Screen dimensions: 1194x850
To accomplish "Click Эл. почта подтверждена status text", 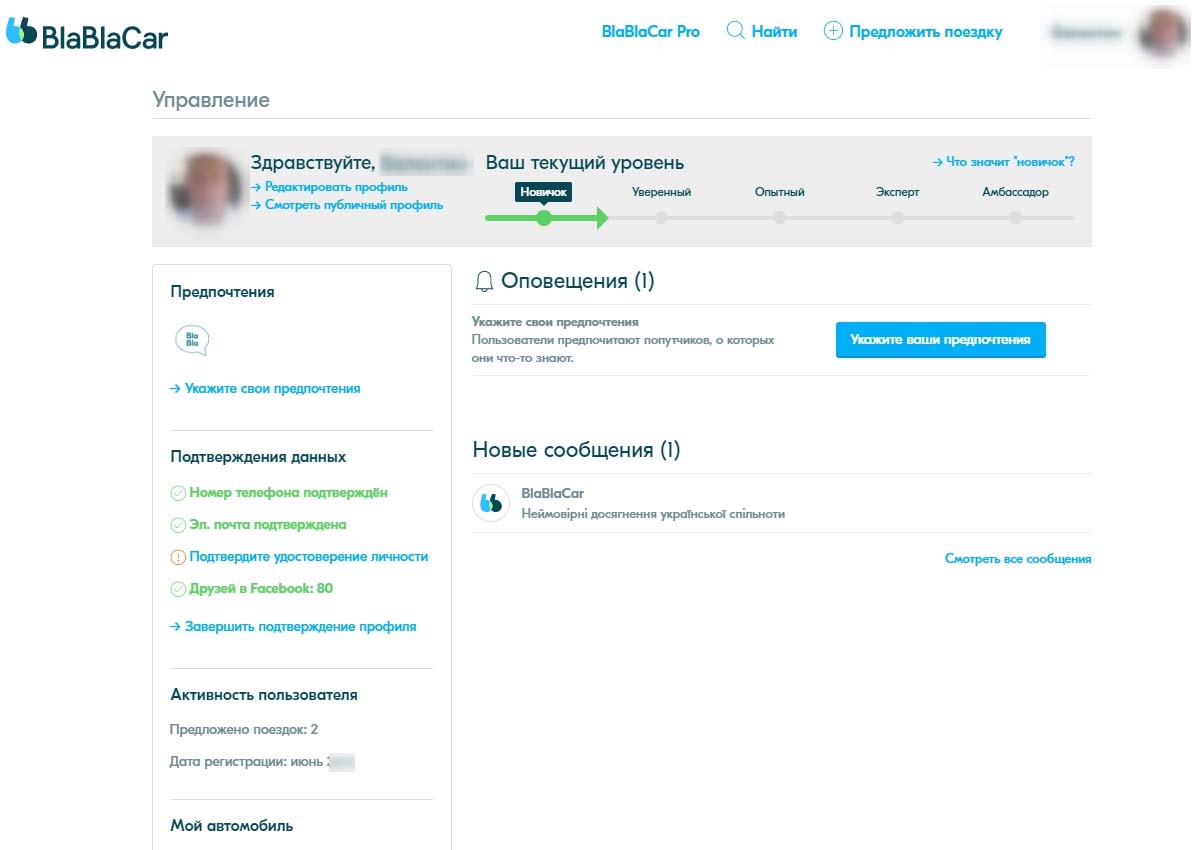I will point(267,525).
